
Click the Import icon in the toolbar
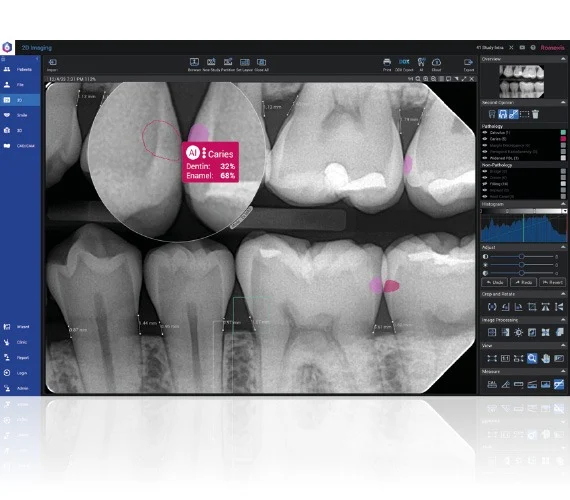[x=52, y=62]
